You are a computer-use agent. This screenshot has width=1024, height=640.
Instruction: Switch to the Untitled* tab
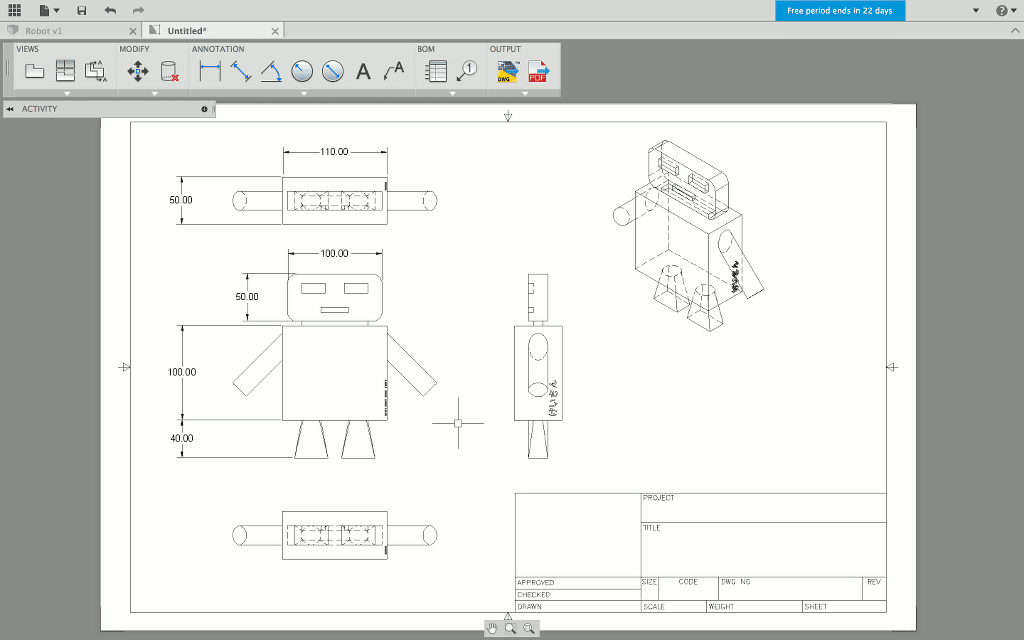[x=187, y=31]
